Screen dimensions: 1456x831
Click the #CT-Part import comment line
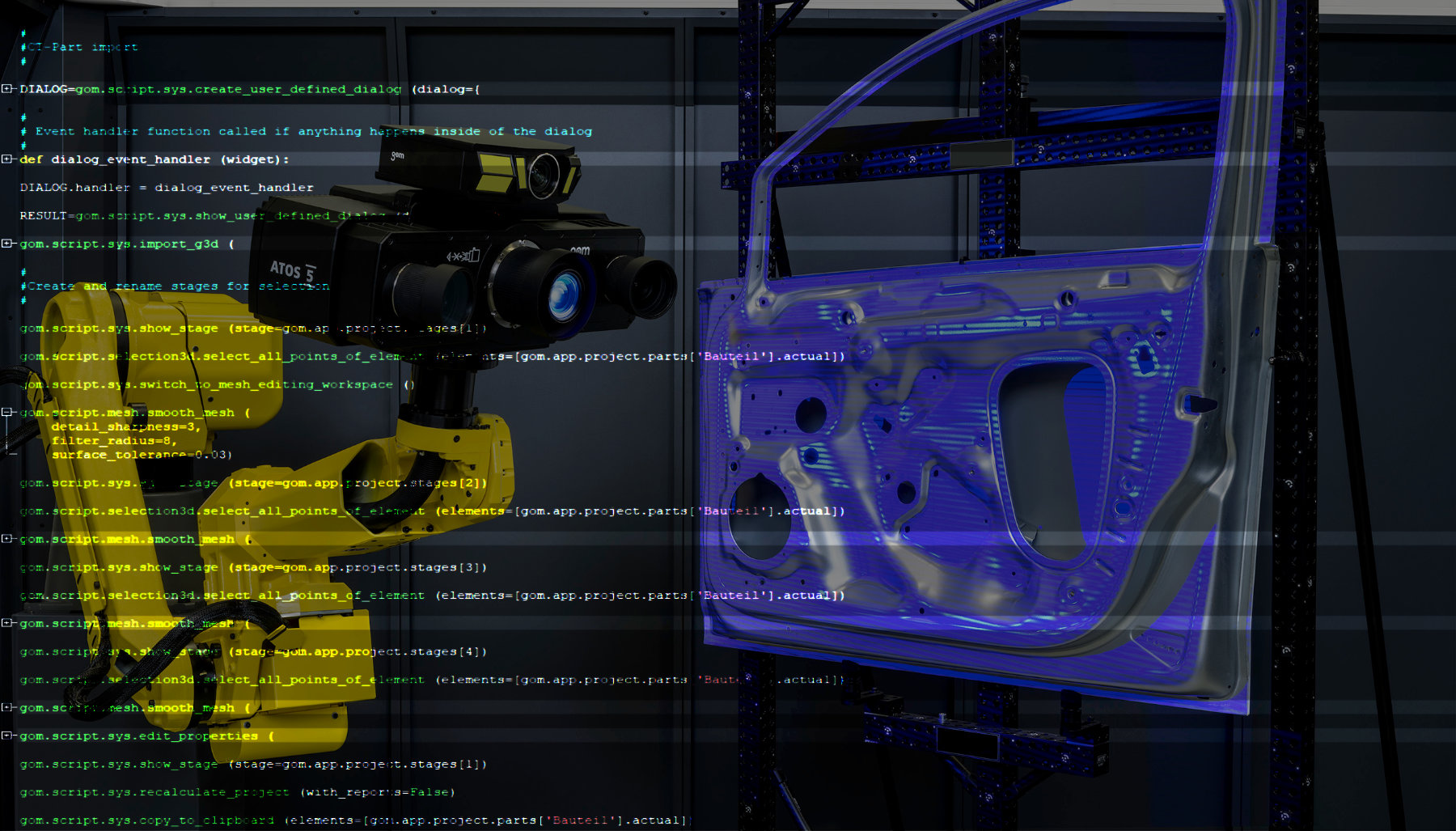[83, 47]
